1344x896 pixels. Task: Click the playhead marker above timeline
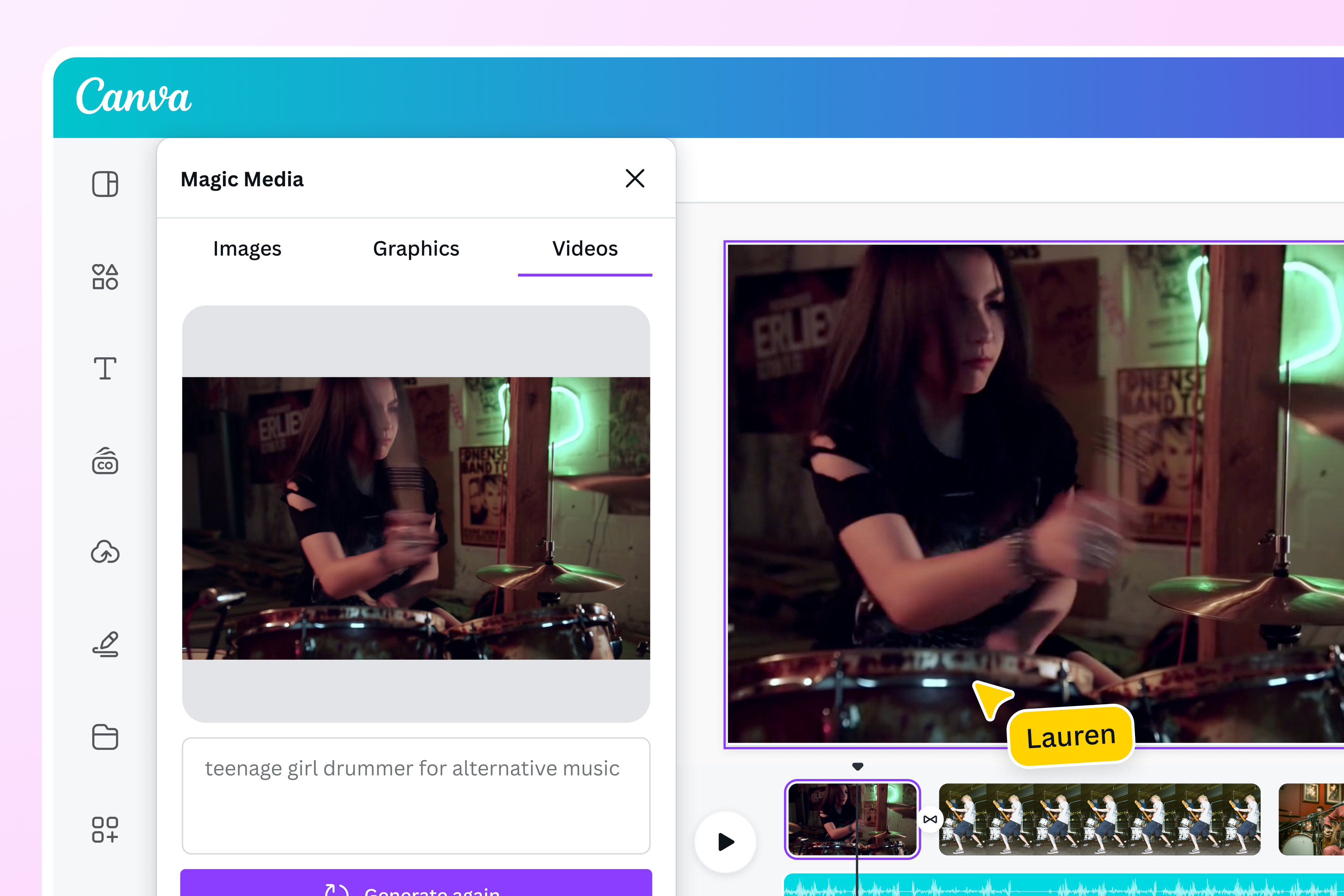coord(858,766)
